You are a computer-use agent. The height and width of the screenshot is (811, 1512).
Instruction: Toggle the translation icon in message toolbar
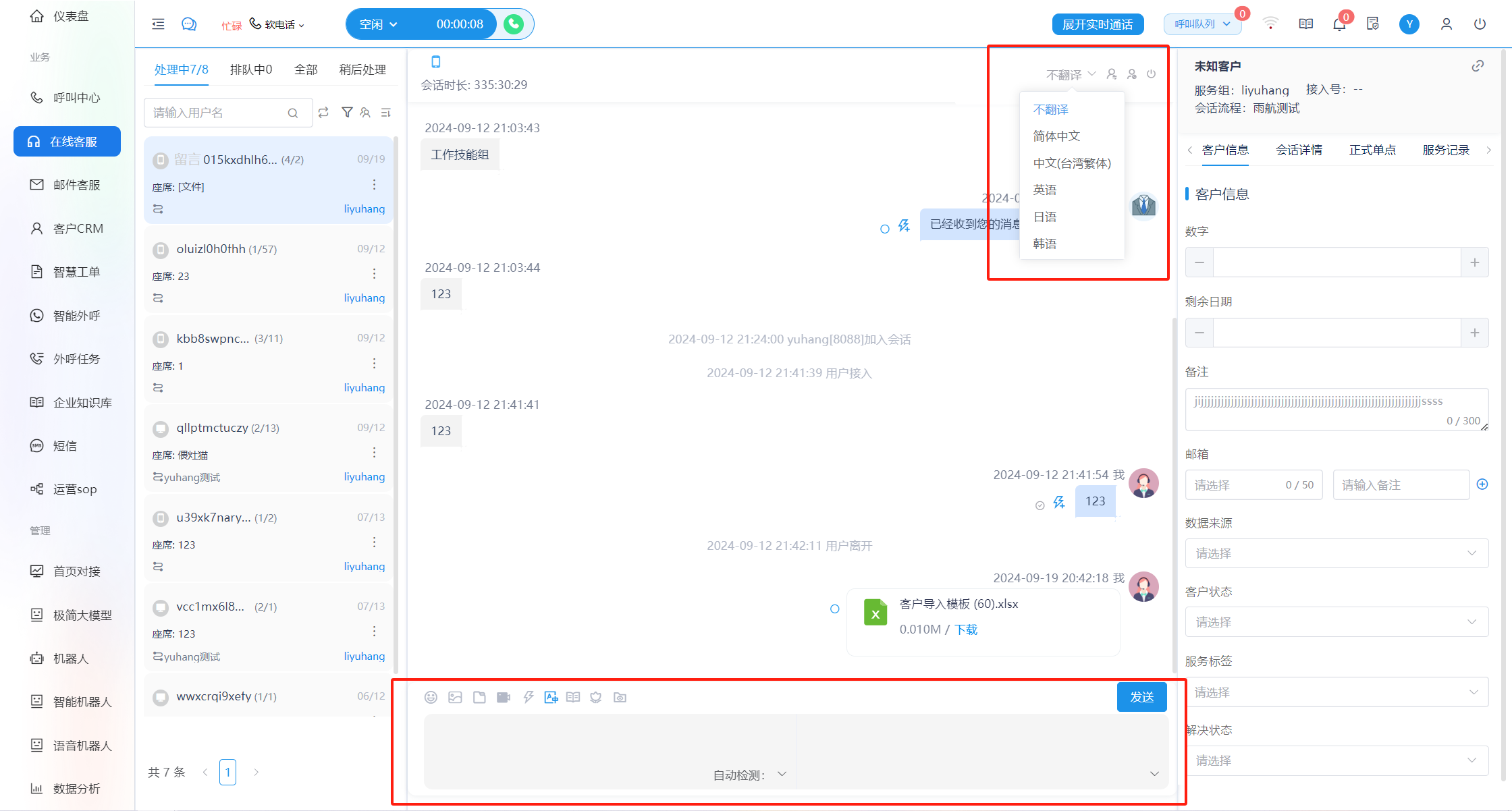[551, 697]
